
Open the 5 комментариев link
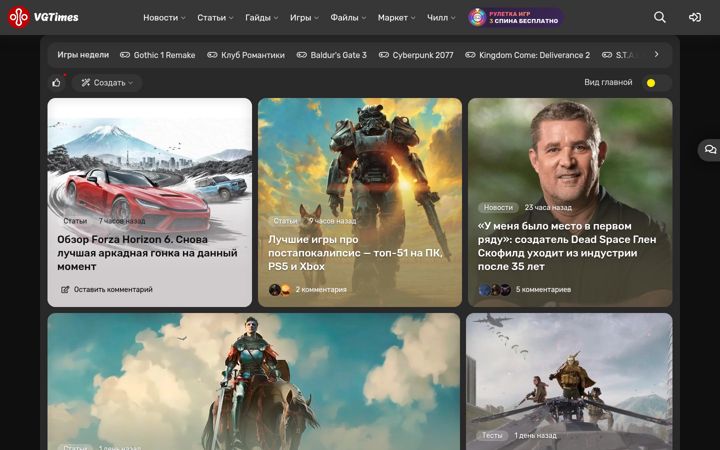543,290
